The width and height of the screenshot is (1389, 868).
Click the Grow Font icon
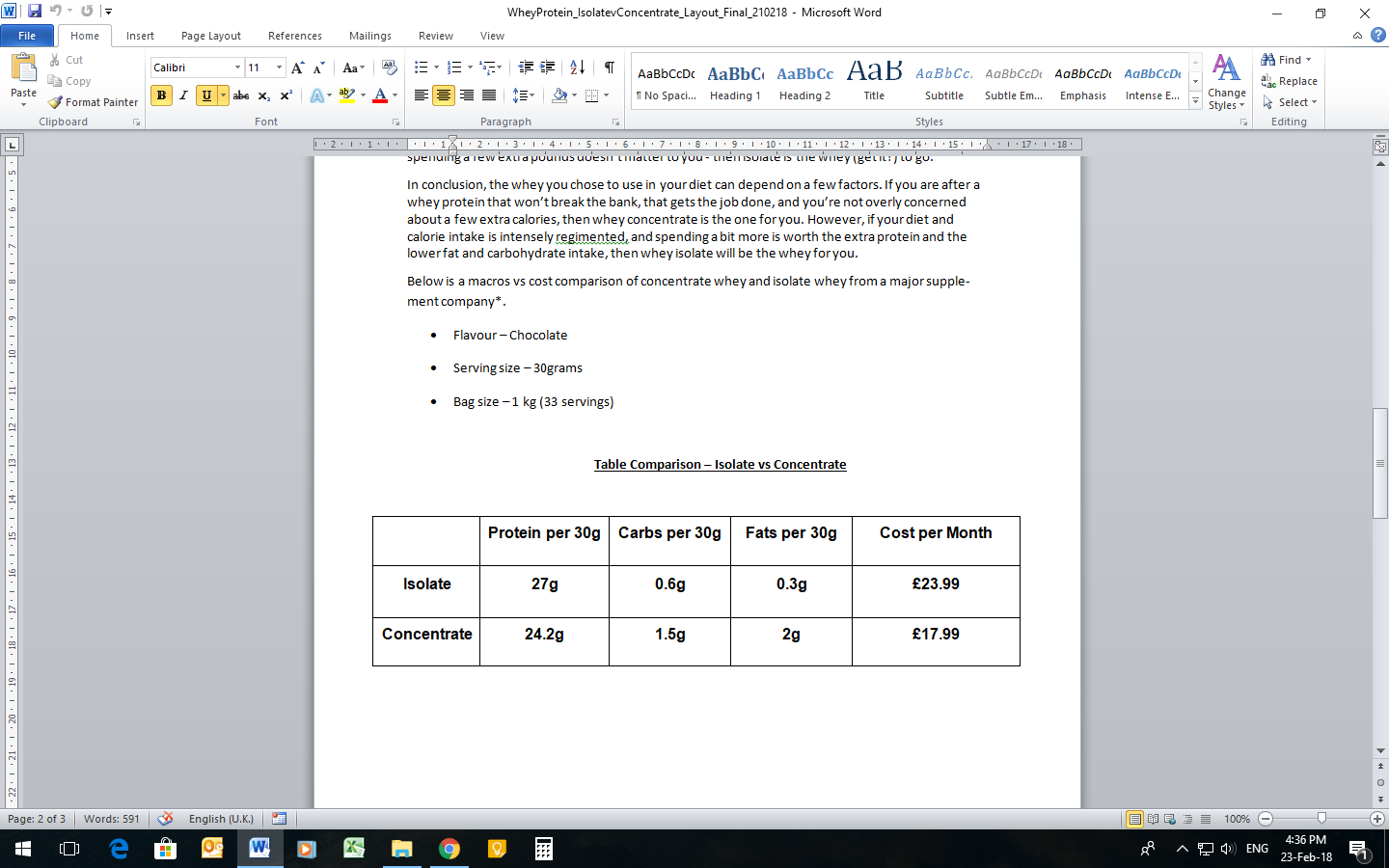[297, 68]
